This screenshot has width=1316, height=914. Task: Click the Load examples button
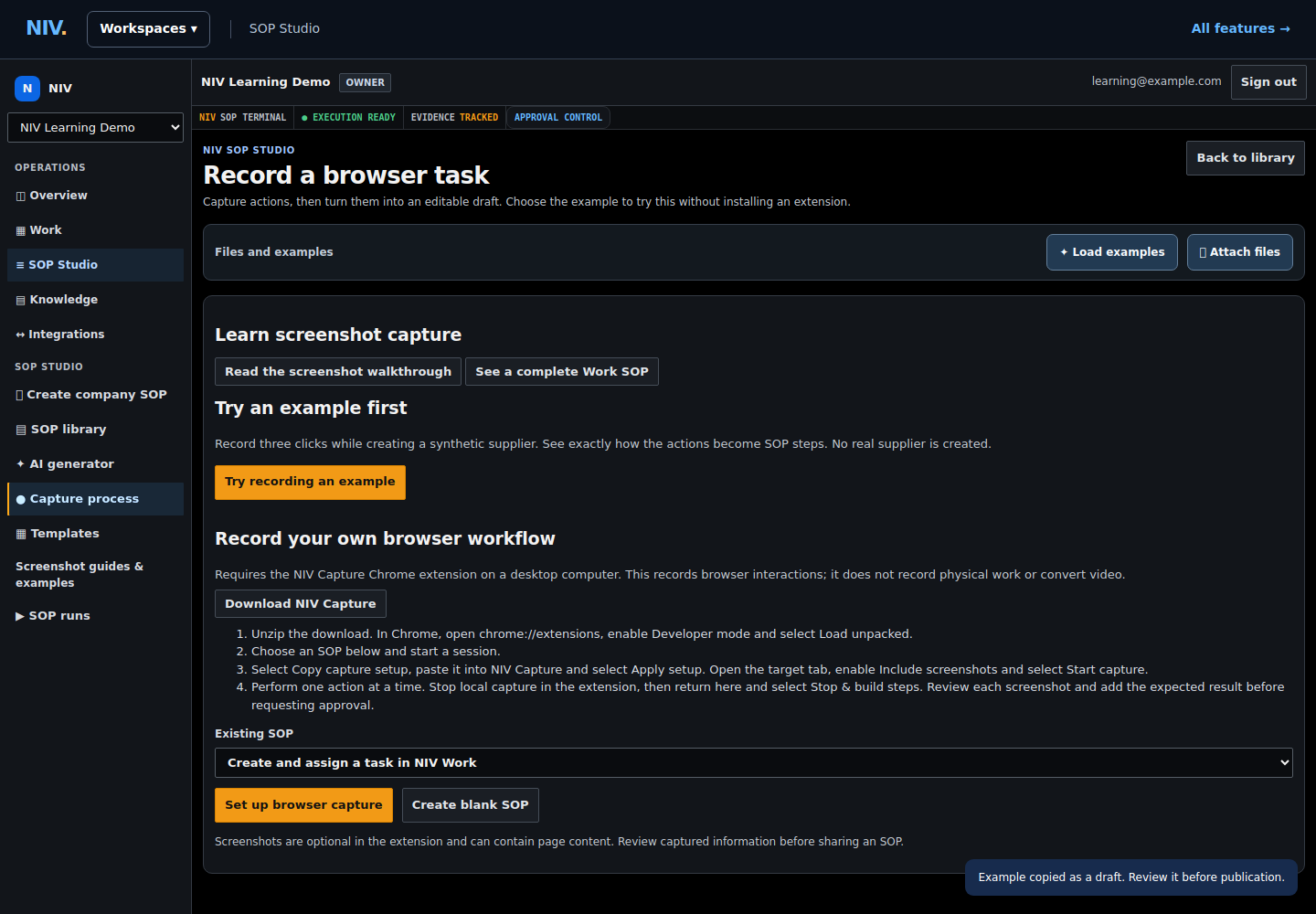coord(1112,252)
